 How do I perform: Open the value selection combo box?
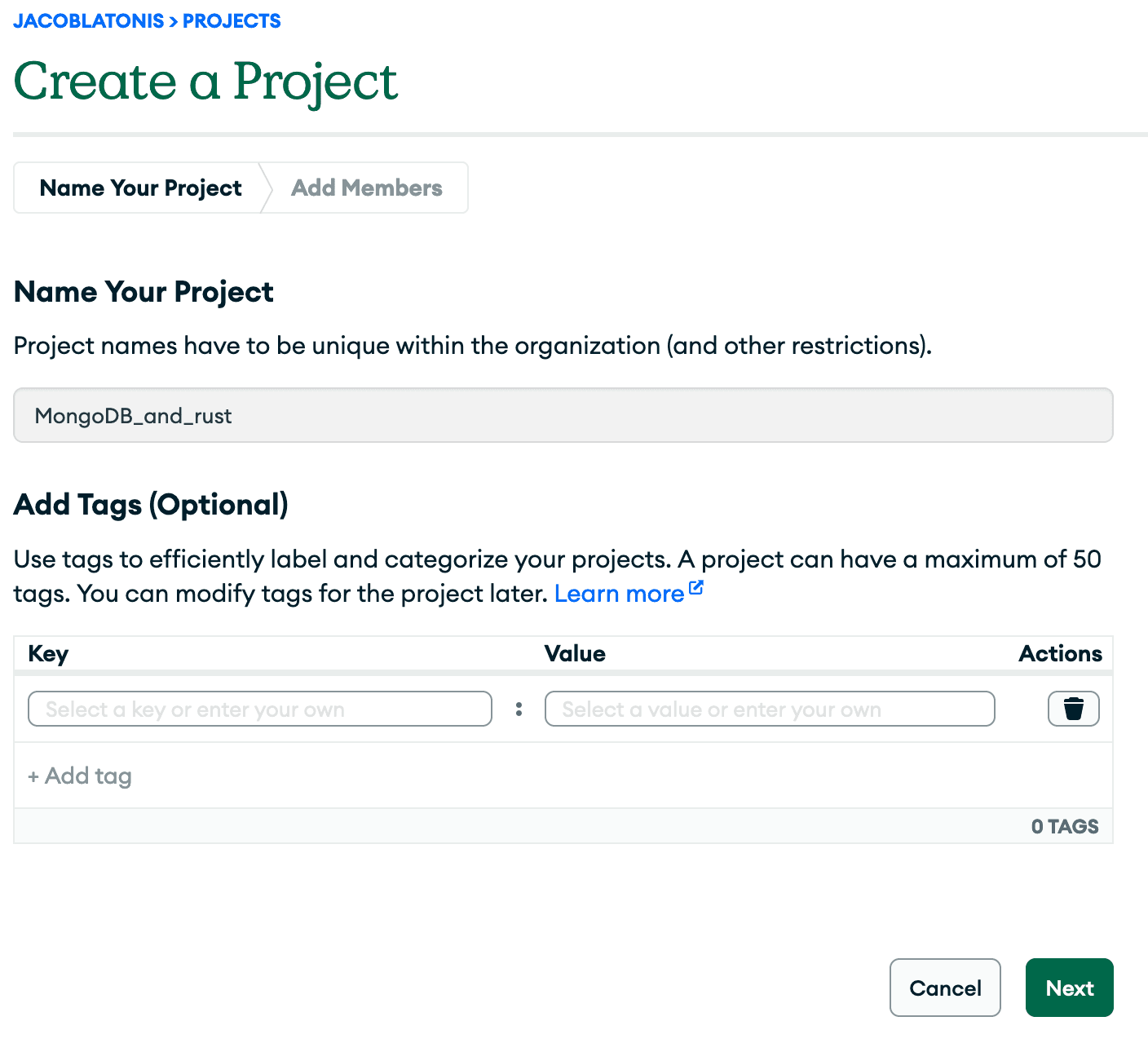(x=769, y=709)
